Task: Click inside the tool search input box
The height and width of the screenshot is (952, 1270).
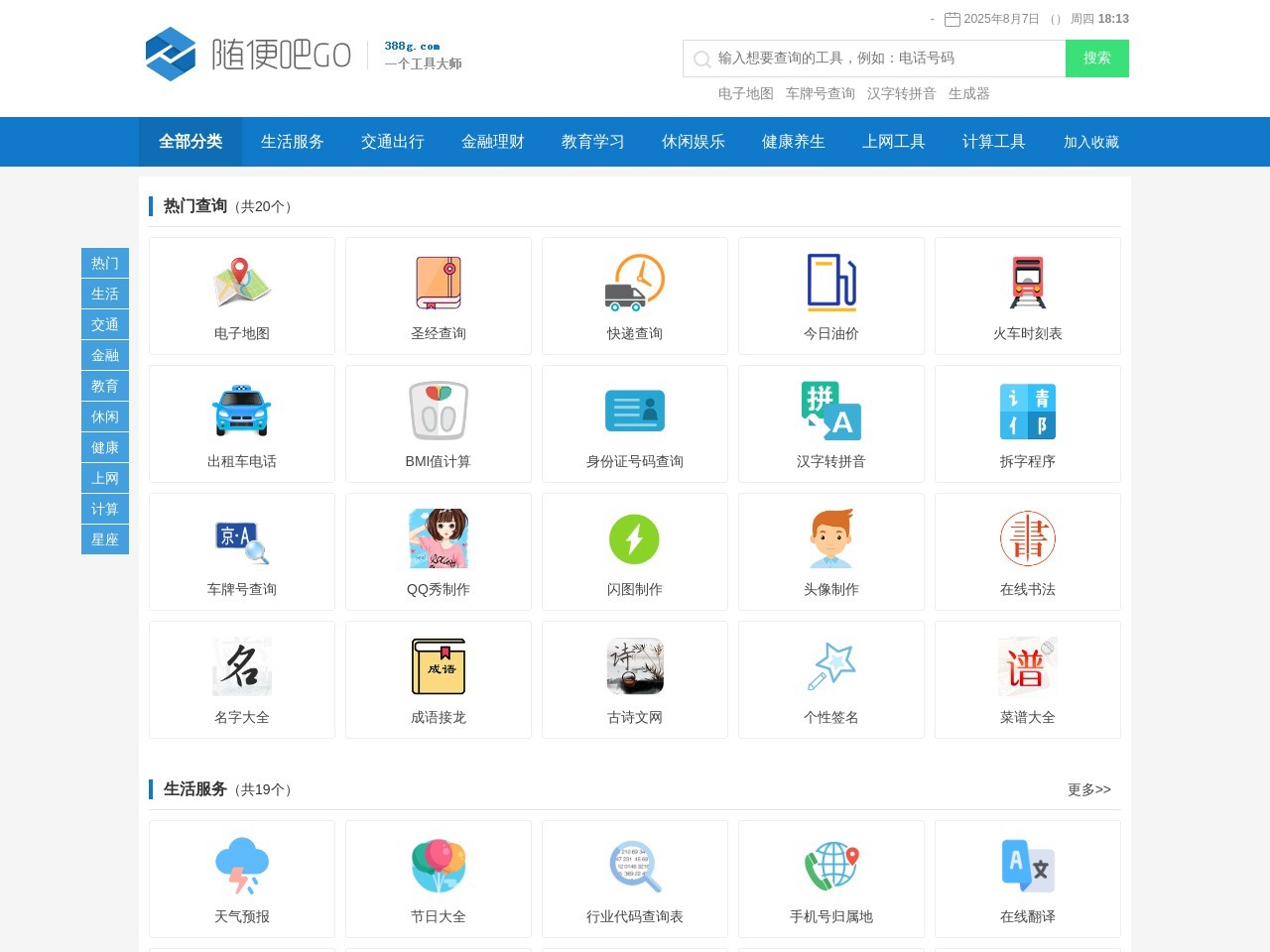Action: click(873, 58)
